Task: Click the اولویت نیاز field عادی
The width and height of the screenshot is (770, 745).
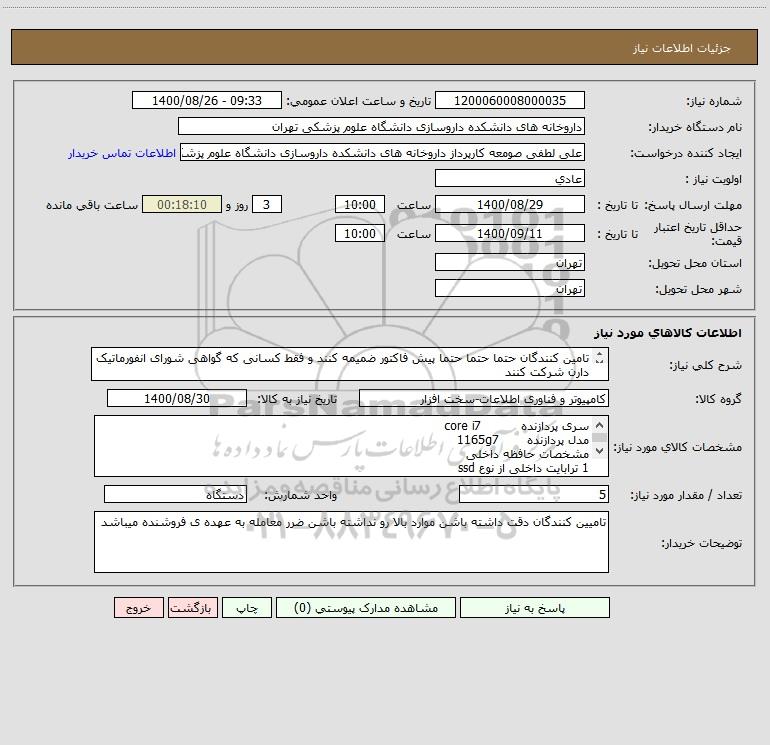Action: point(510,179)
